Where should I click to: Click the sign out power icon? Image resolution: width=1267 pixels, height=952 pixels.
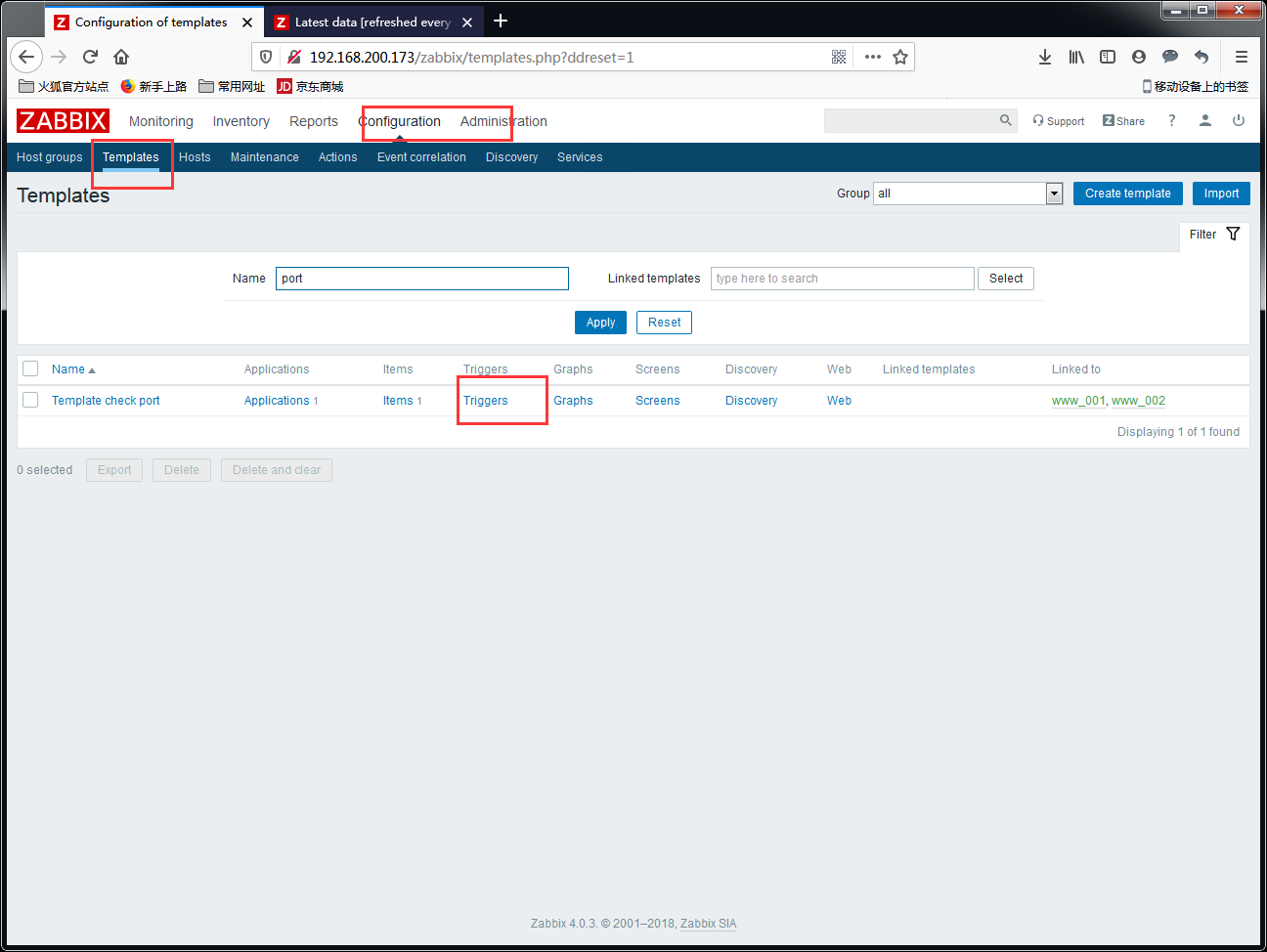tap(1239, 120)
